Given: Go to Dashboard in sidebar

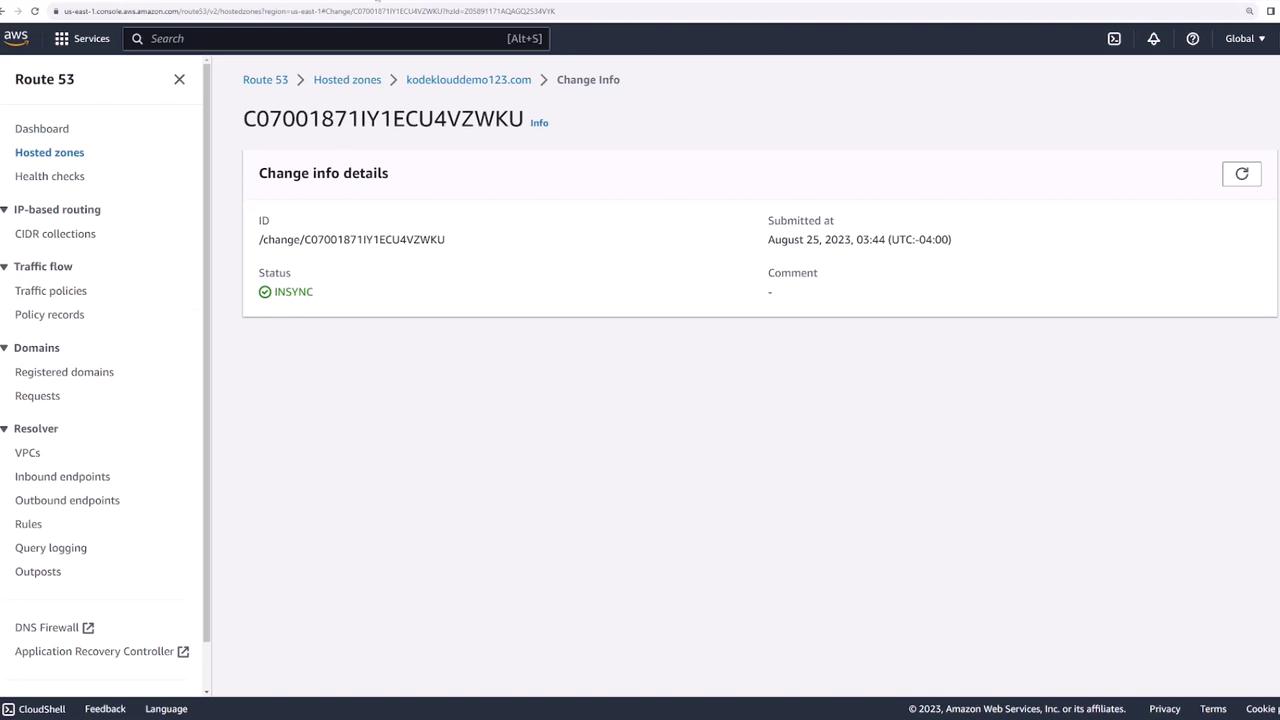Looking at the screenshot, I should (42, 129).
